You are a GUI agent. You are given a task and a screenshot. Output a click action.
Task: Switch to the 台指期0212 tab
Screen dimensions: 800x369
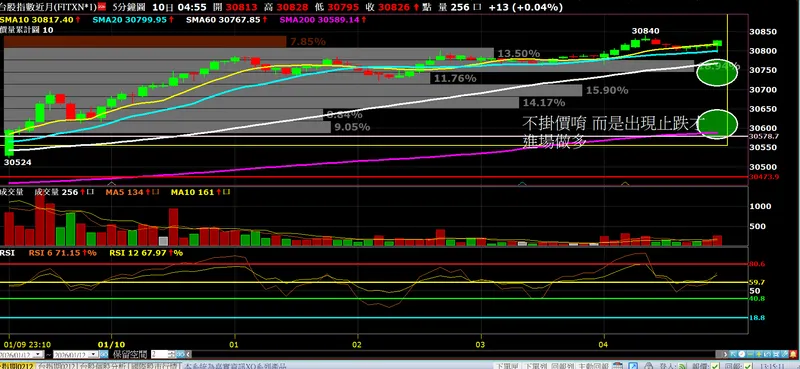click(x=57, y=365)
